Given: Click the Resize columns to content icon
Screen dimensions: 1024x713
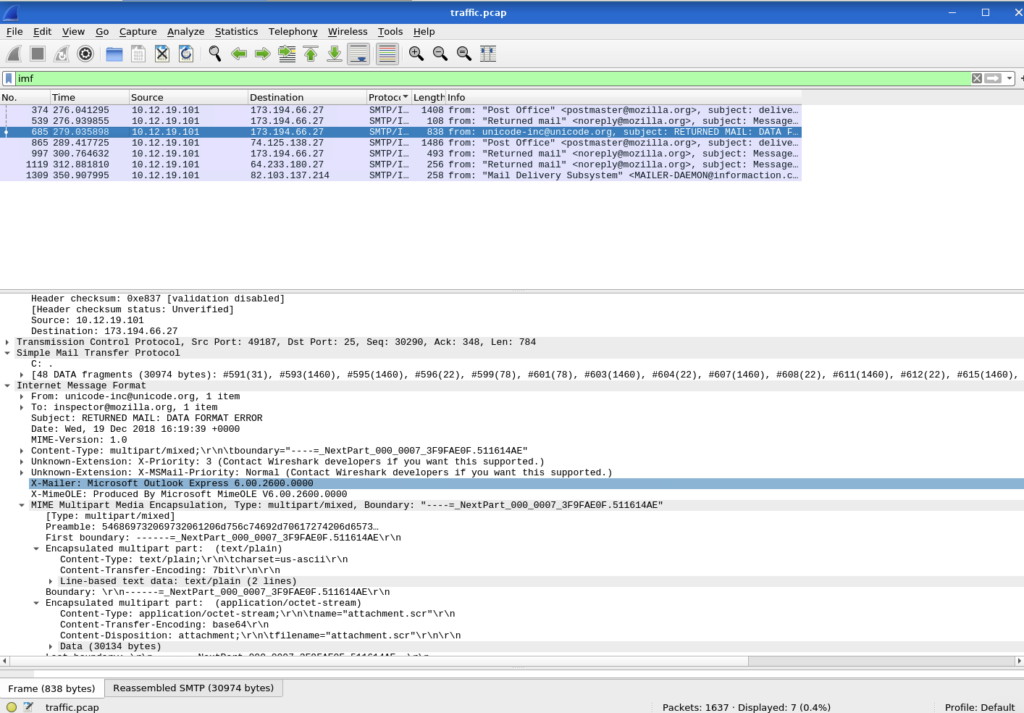Looking at the screenshot, I should [x=488, y=54].
